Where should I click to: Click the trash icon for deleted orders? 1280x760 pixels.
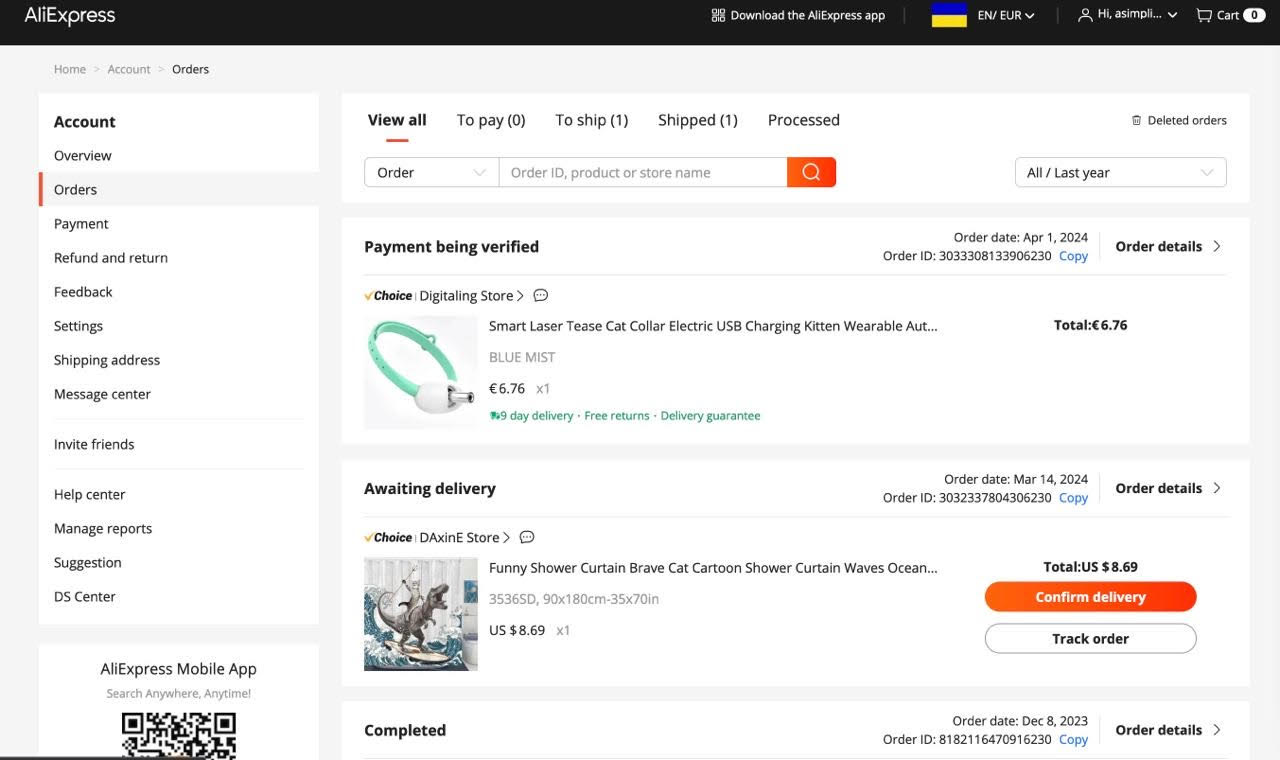click(1136, 120)
